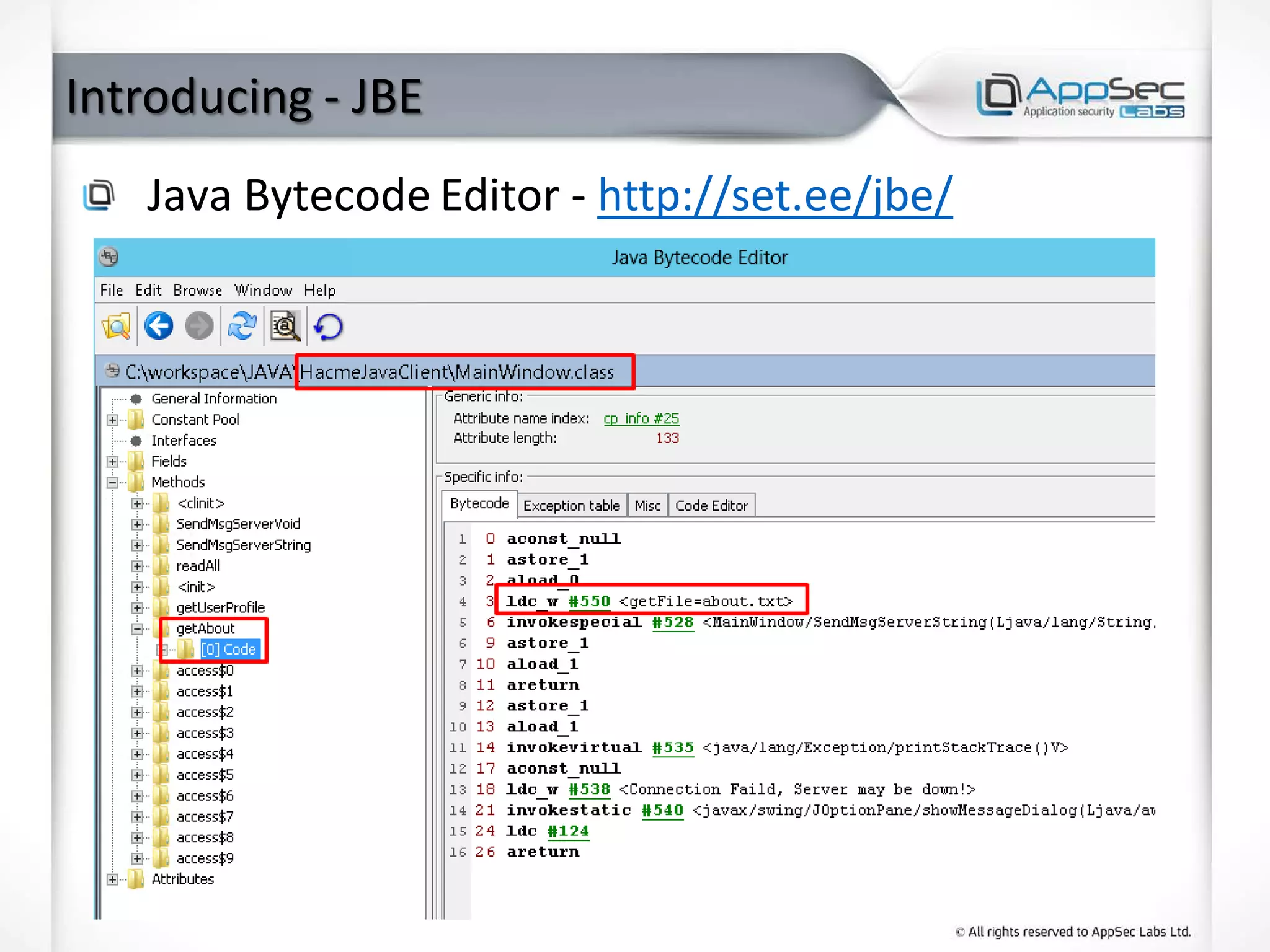Screen dimensions: 1270x952
Task: Click the Reload double-arrow toolbar icon
Action: pos(242,326)
